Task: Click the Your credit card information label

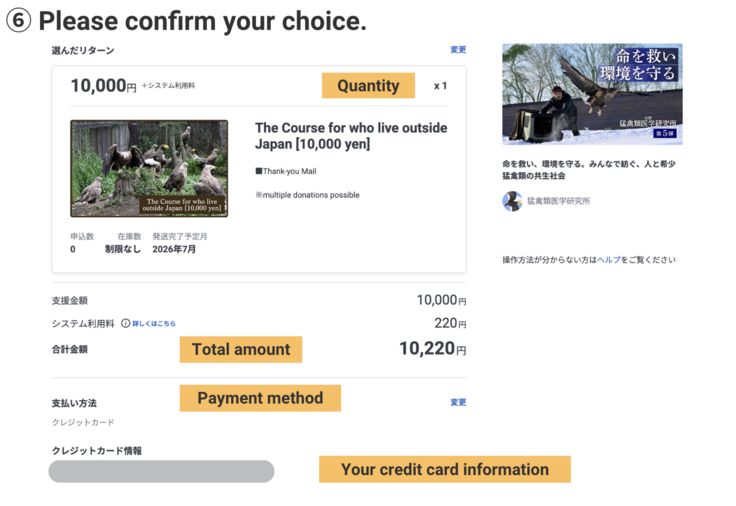Action: pos(444,469)
